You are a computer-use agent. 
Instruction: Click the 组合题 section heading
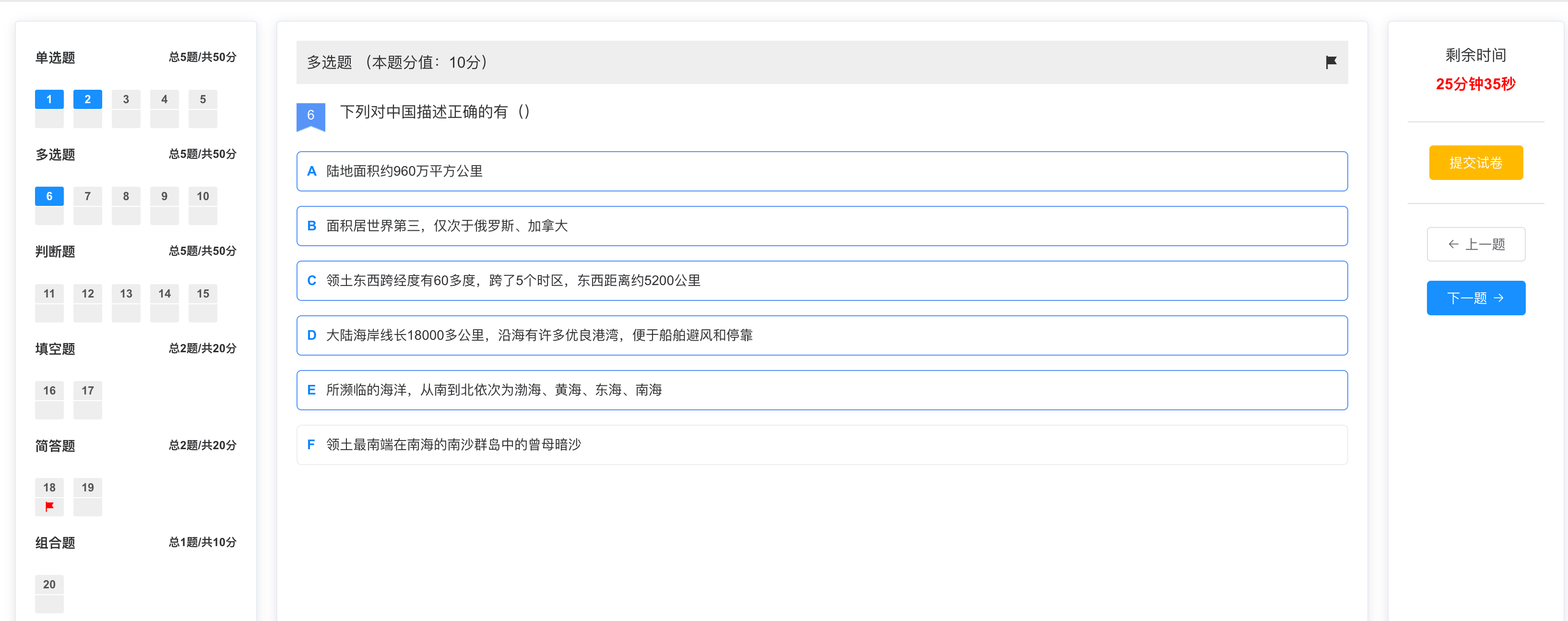tap(55, 542)
